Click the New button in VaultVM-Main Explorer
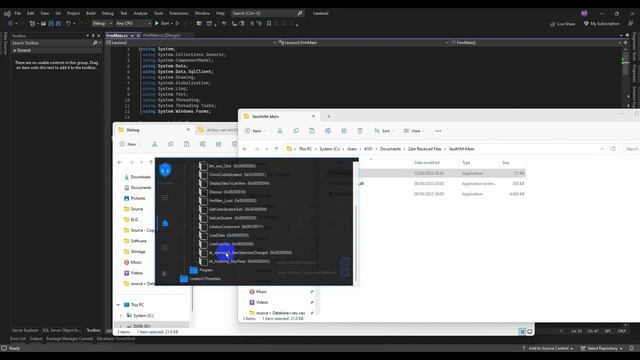Viewport: 640px width, 360px height. pyautogui.click(x=255, y=131)
